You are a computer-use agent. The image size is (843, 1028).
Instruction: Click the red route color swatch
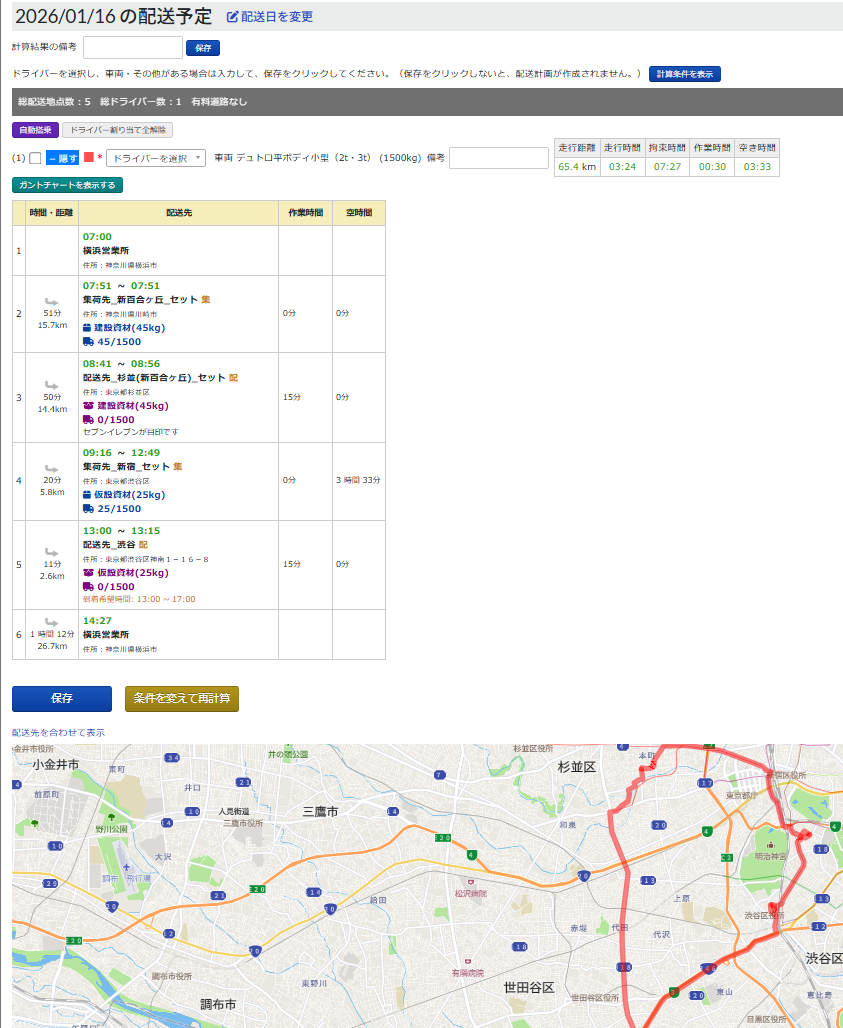[x=88, y=158]
